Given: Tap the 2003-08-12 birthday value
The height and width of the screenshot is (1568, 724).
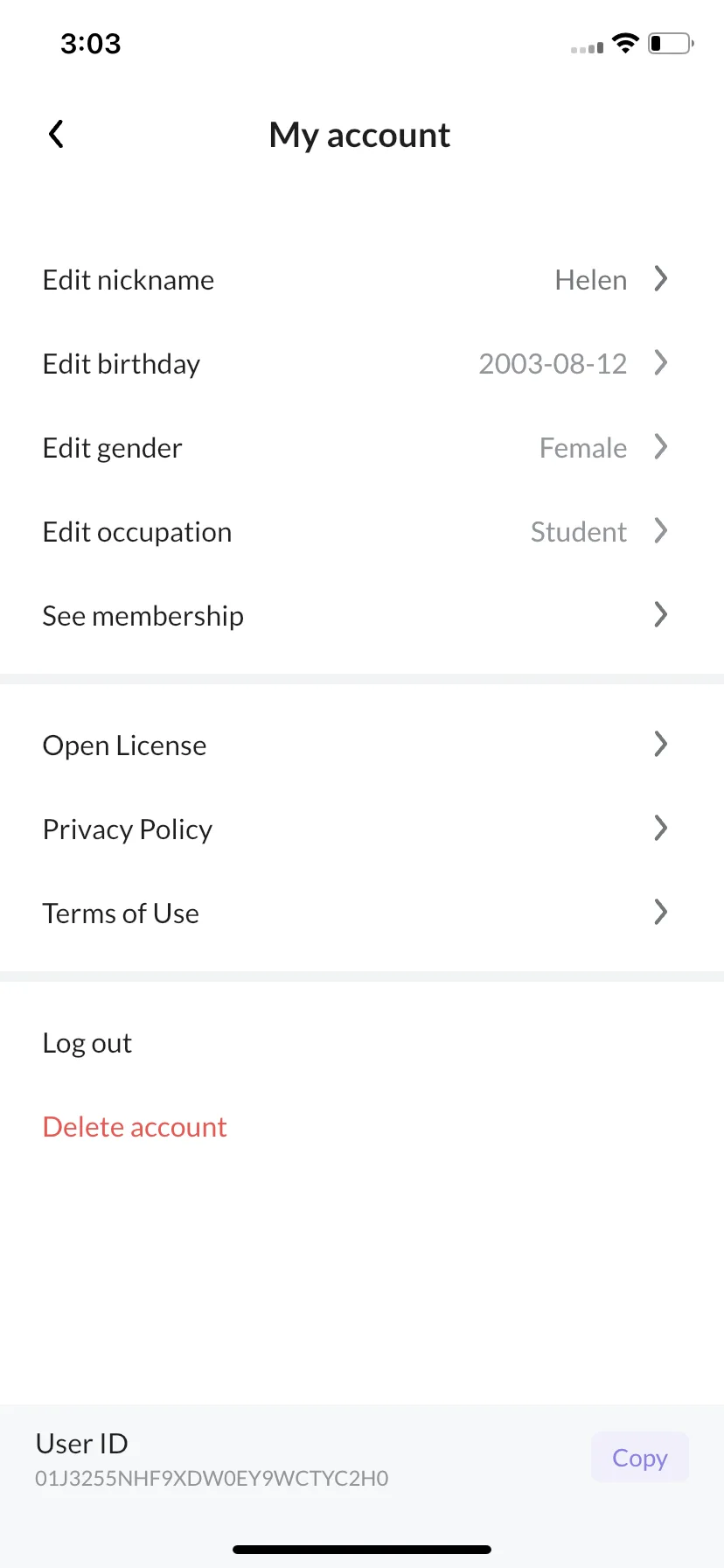Looking at the screenshot, I should click(x=553, y=364).
